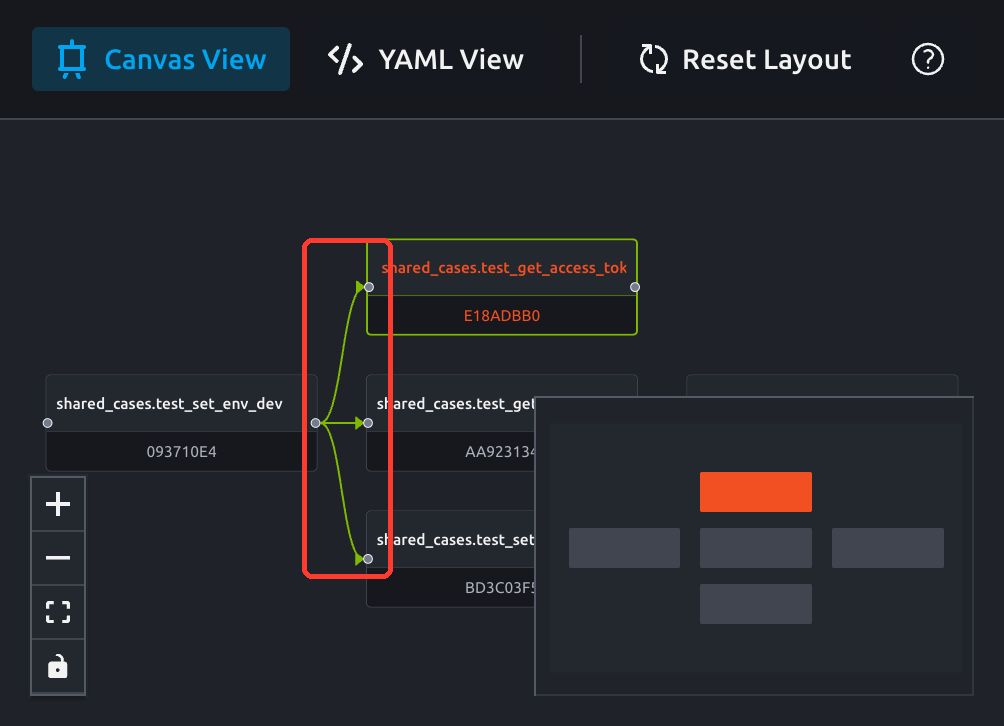Click the code brackets icon beside YAML View
The image size is (1004, 726).
[x=345, y=60]
